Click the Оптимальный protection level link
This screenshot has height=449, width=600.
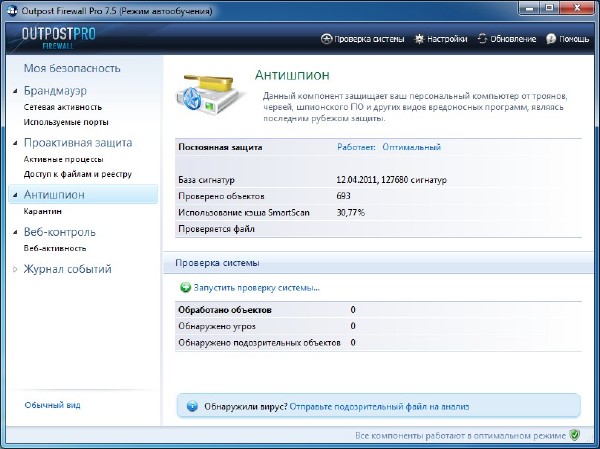(411, 147)
